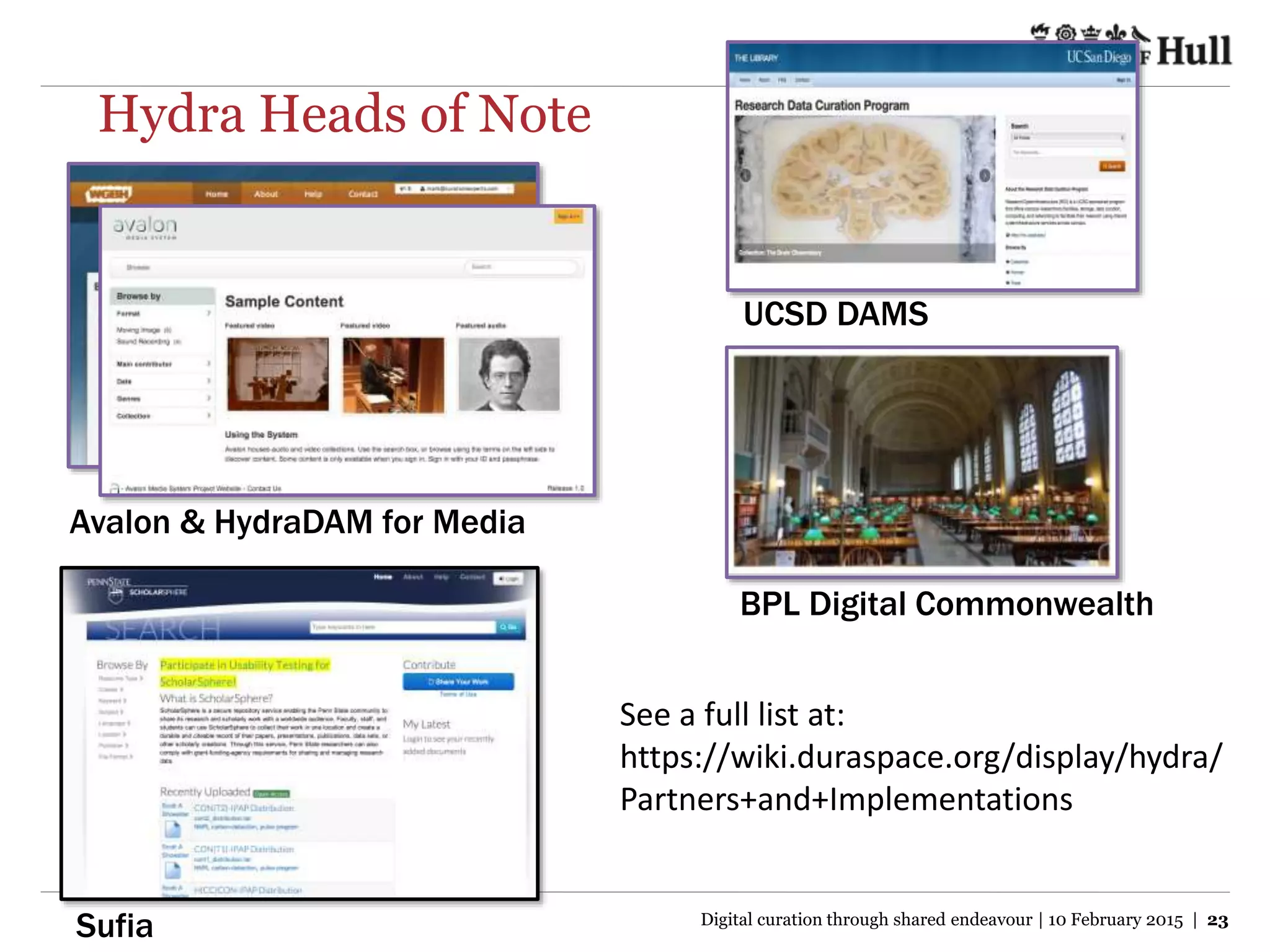
Task: Click the Avalon Sign in button
Action: [568, 216]
